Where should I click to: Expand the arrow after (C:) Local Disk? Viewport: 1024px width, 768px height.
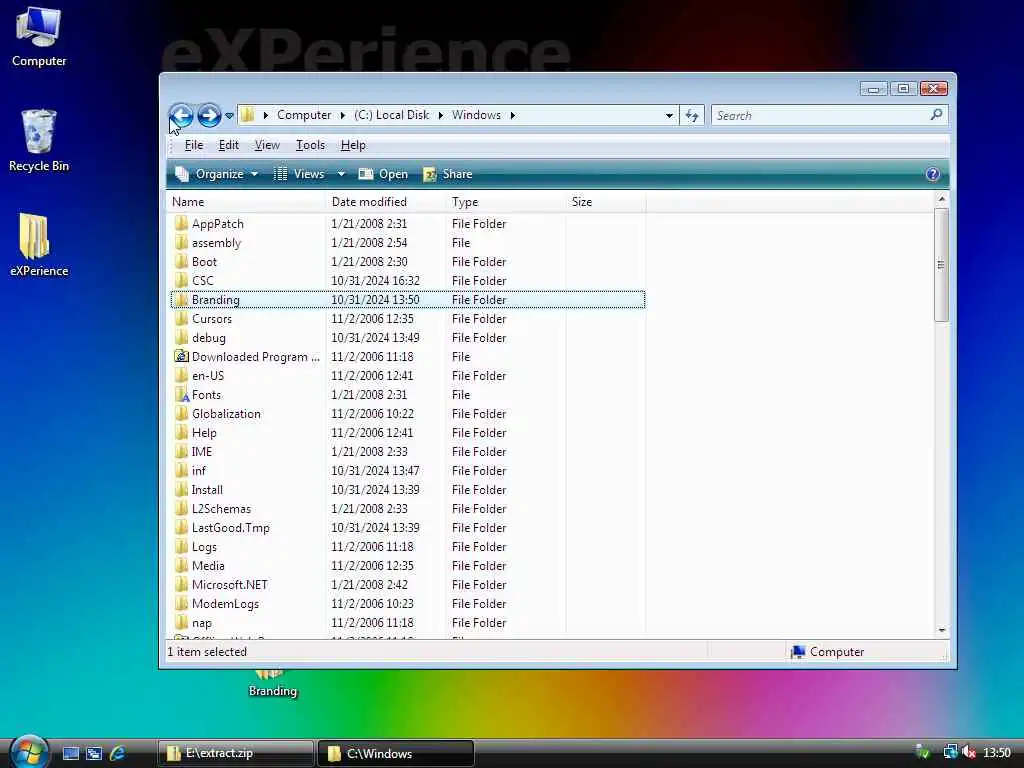click(x=440, y=115)
